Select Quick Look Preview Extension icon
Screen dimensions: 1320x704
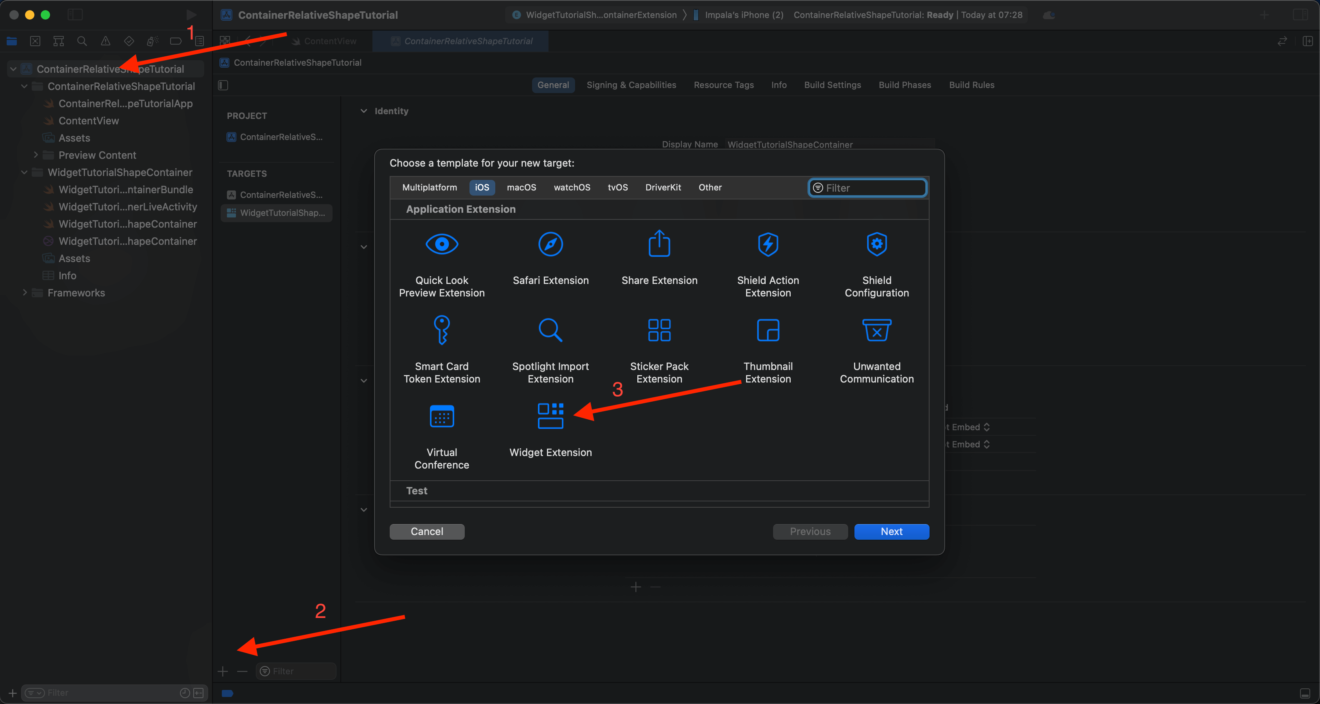point(441,245)
